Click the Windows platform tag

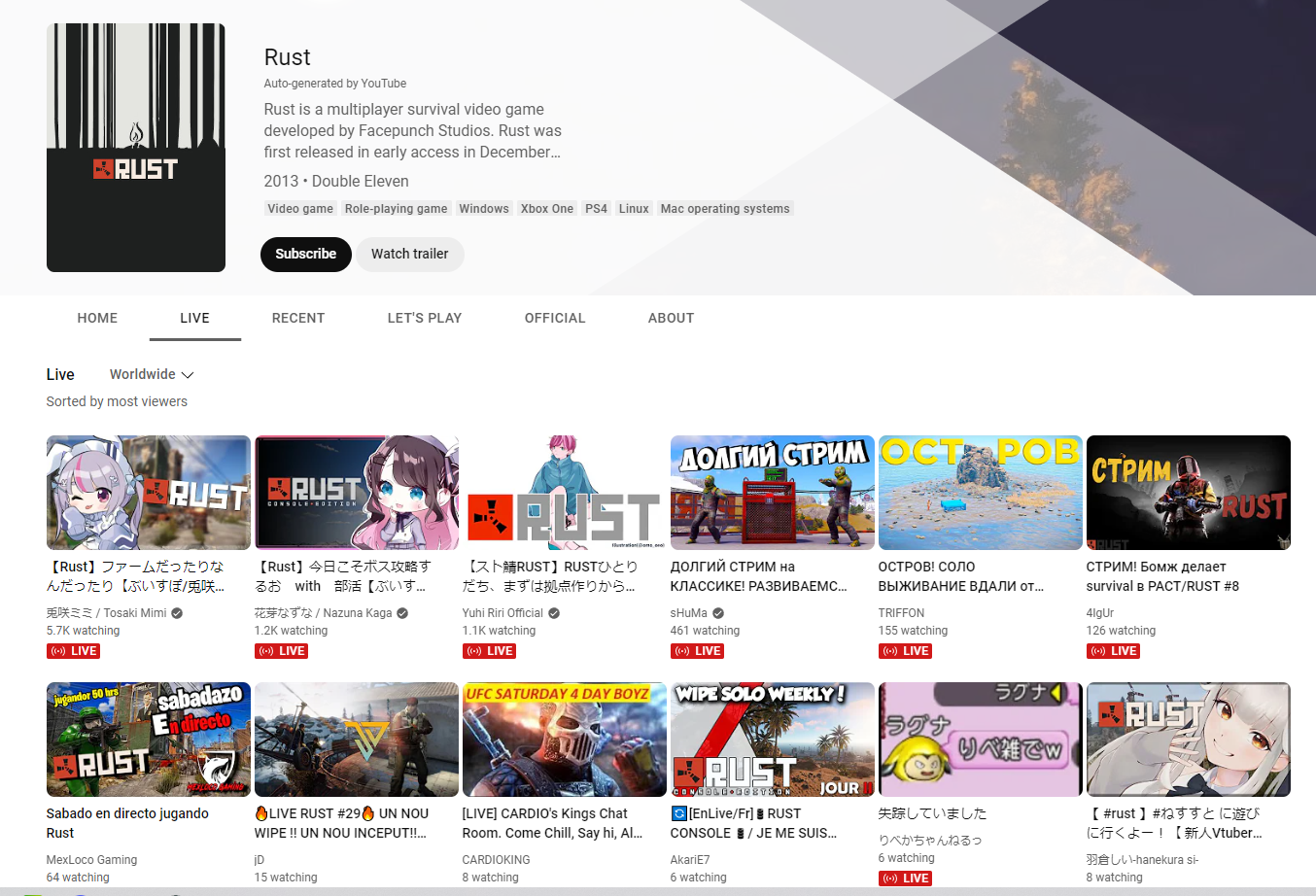click(x=484, y=208)
